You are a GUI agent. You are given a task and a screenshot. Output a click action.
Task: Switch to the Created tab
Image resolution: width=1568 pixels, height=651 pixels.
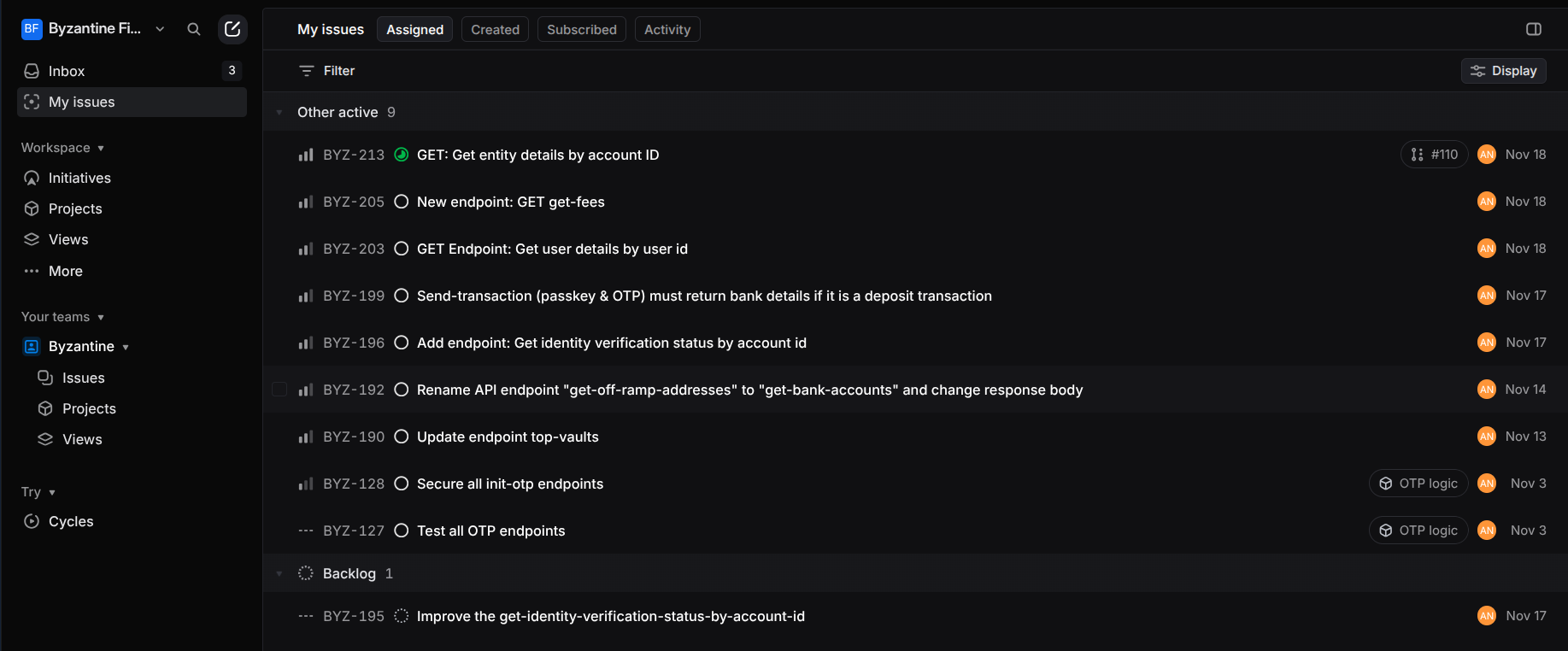coord(495,29)
